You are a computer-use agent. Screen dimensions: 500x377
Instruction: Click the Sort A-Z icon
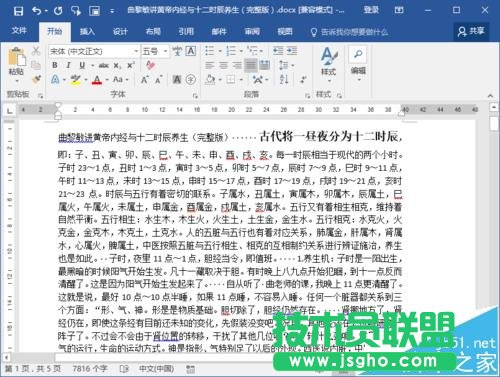point(284,79)
